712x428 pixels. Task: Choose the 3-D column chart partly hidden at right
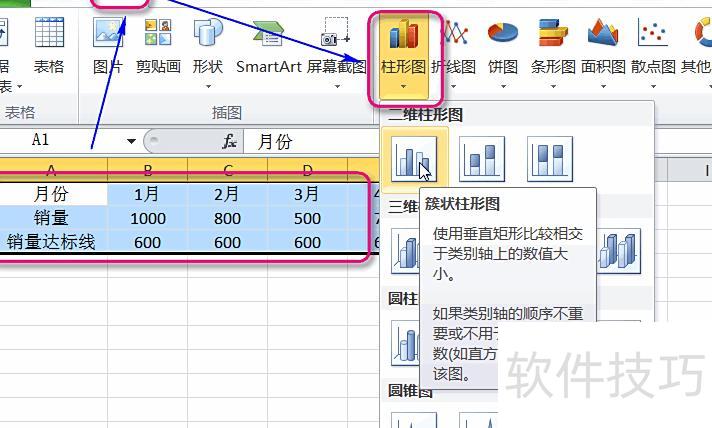click(x=619, y=251)
